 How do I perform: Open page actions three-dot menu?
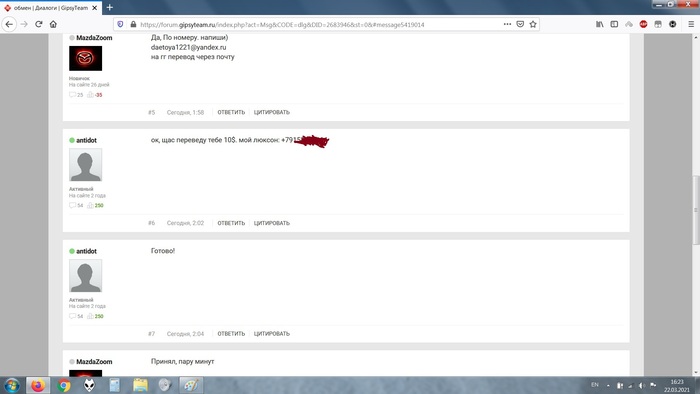[507, 24]
